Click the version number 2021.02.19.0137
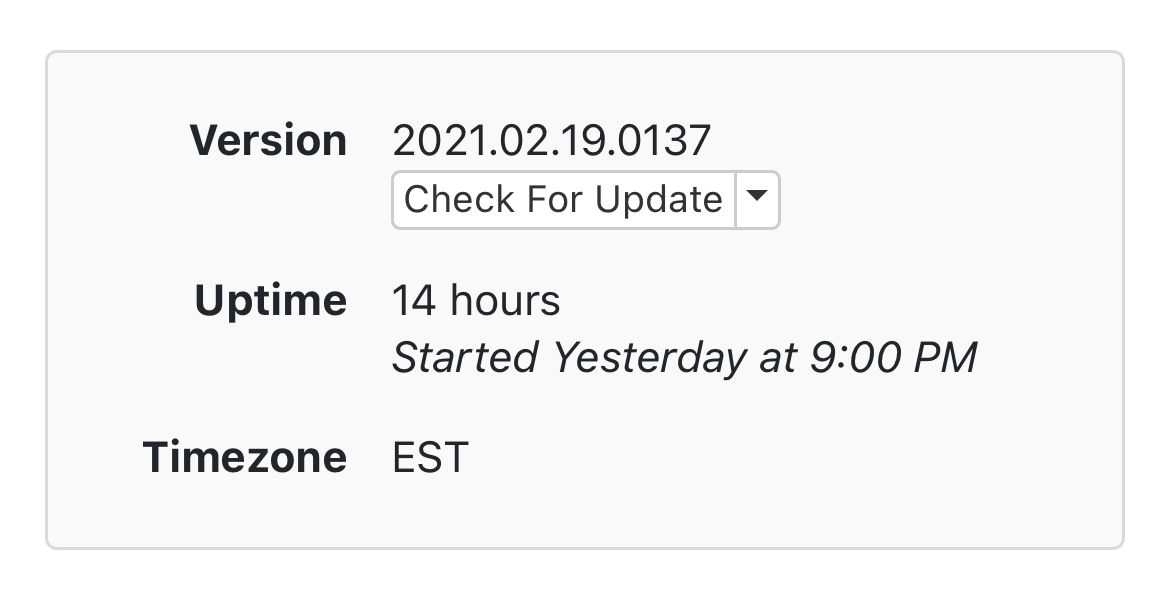 551,141
